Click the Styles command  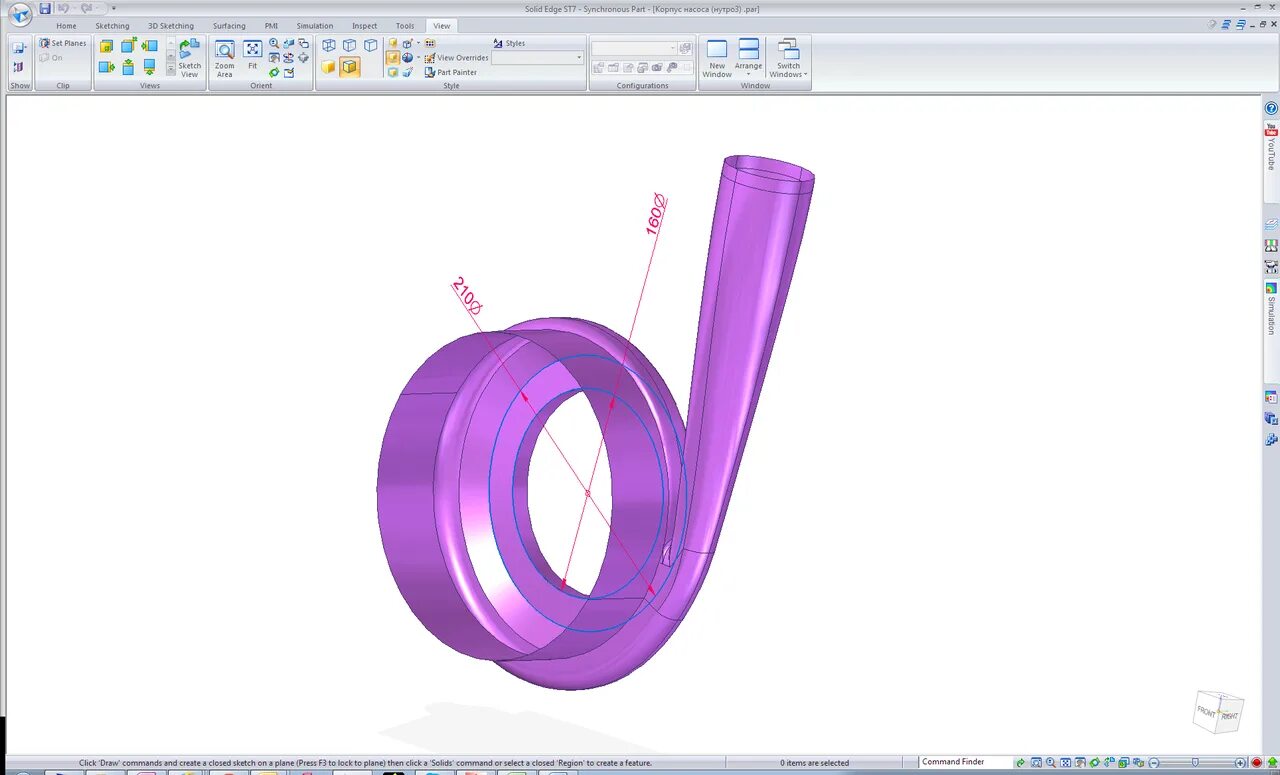508,43
